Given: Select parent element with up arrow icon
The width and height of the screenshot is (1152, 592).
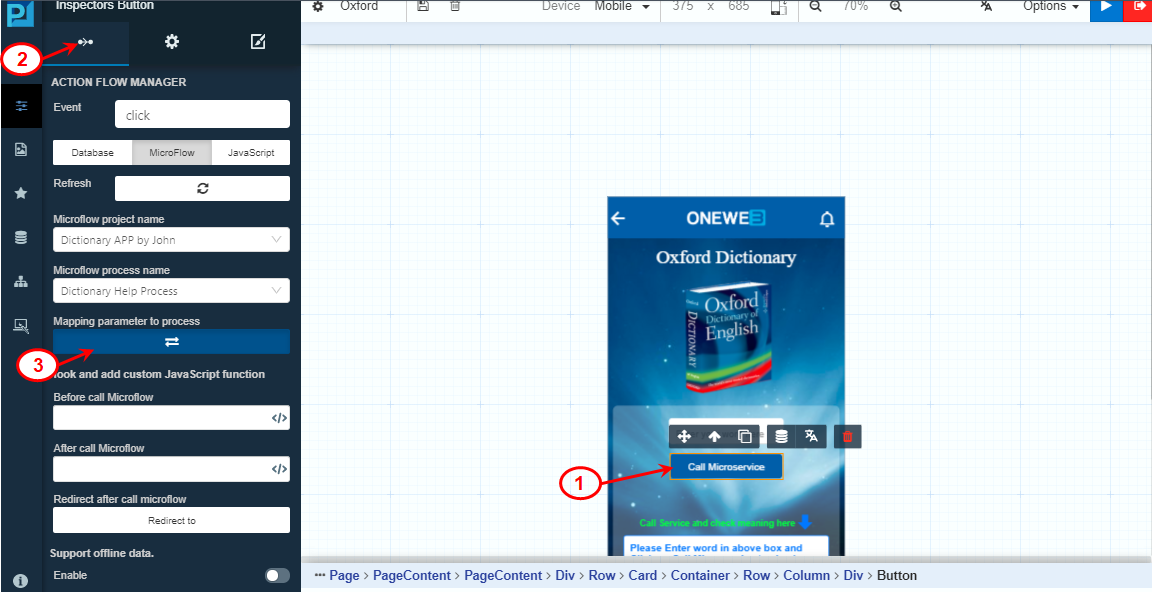Looking at the screenshot, I should [x=714, y=436].
